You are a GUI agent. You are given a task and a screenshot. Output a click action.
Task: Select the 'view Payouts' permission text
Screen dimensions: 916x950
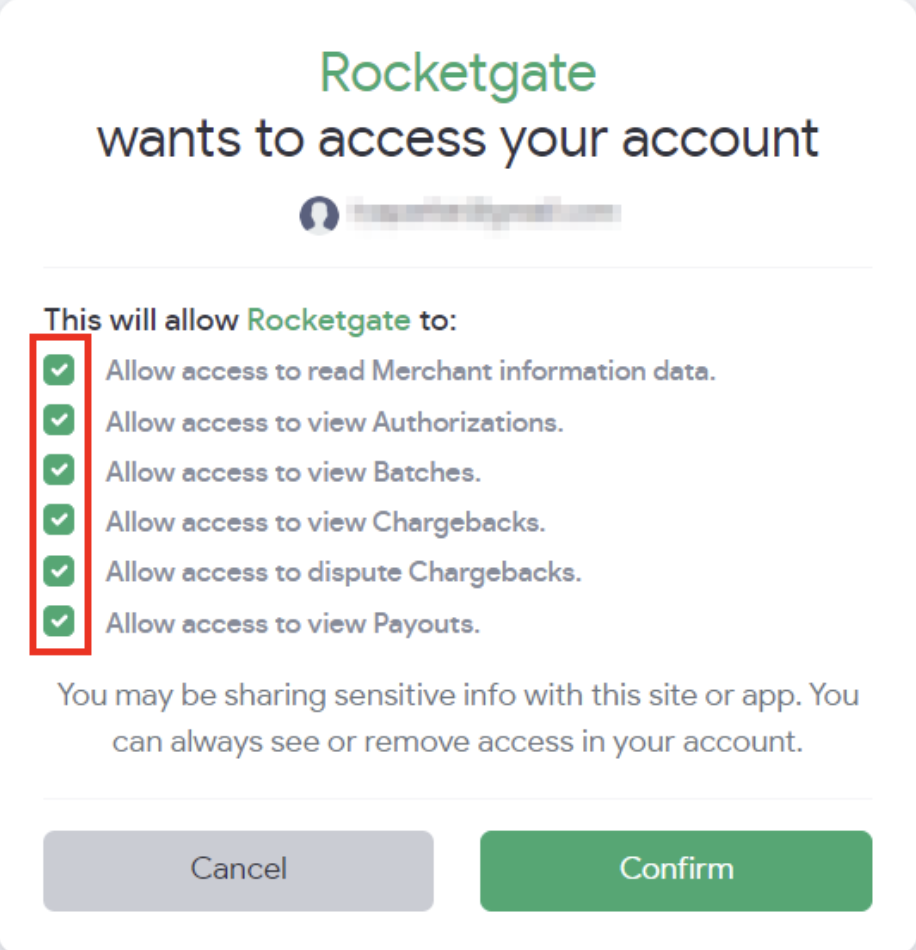(293, 623)
